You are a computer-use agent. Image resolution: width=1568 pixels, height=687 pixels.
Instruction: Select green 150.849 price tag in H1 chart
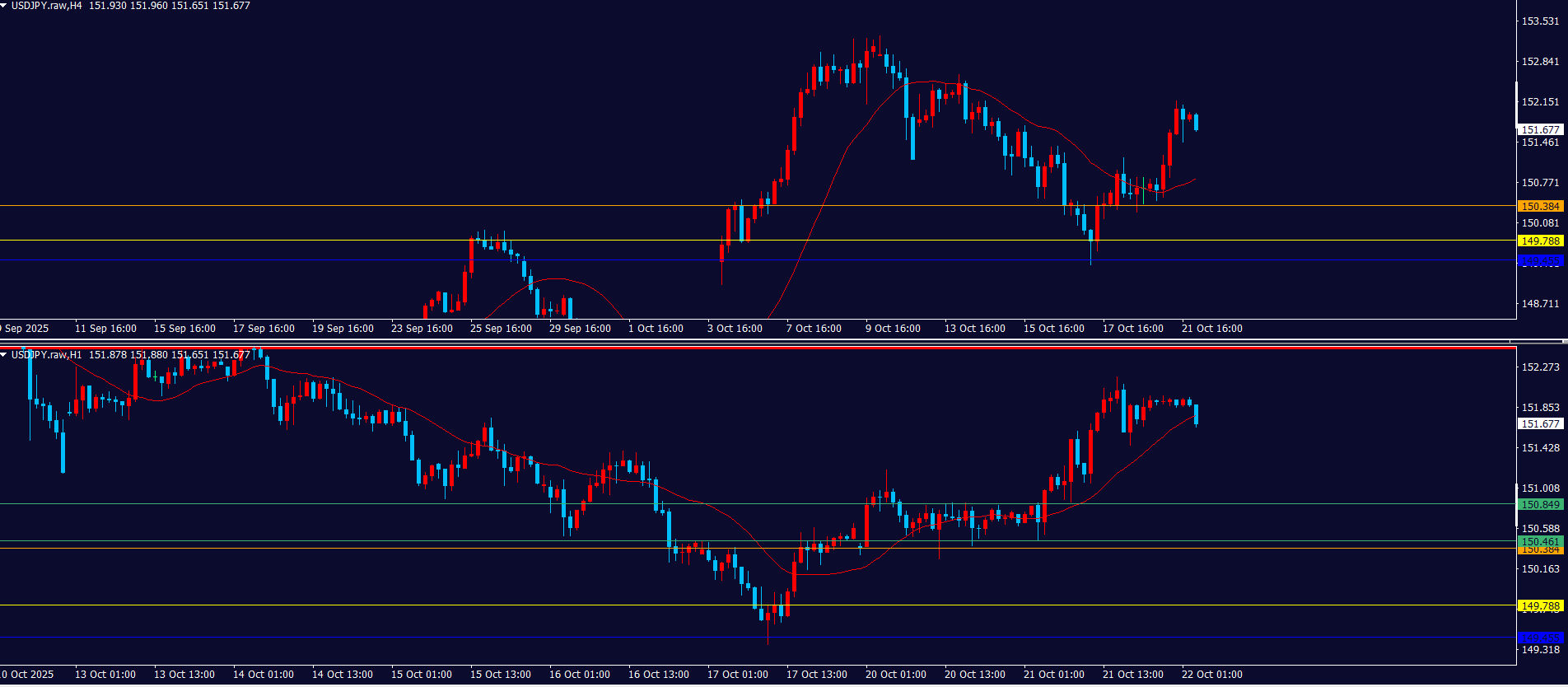pos(1540,505)
